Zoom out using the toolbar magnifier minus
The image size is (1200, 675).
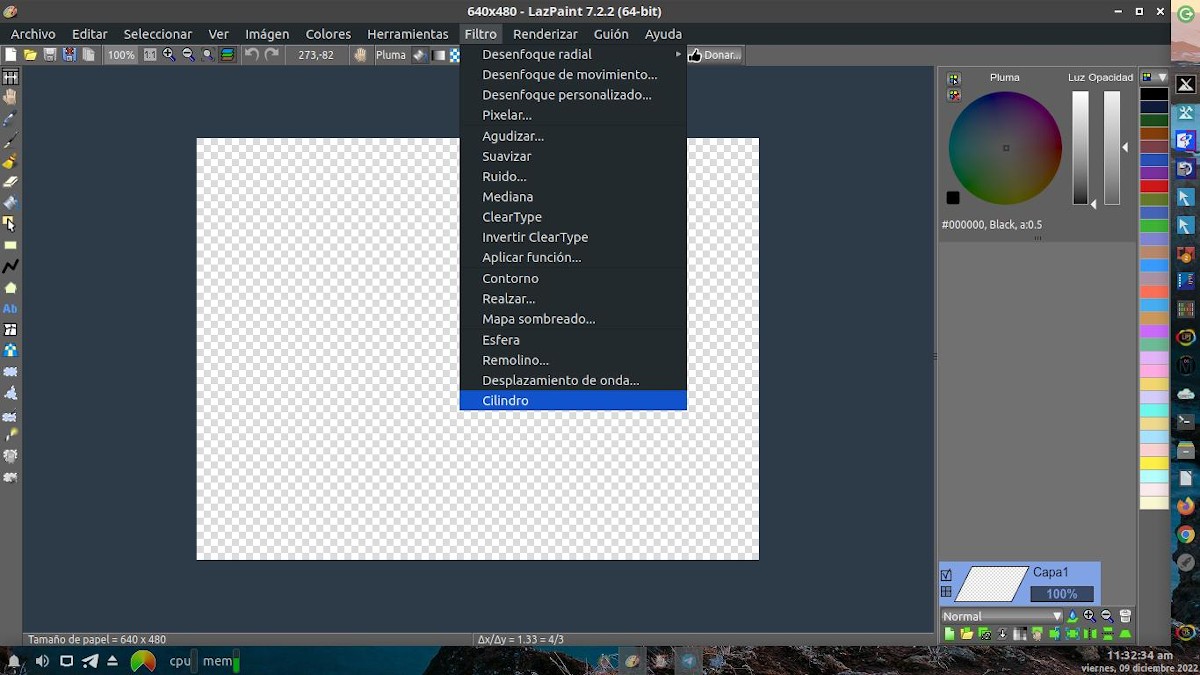189,55
